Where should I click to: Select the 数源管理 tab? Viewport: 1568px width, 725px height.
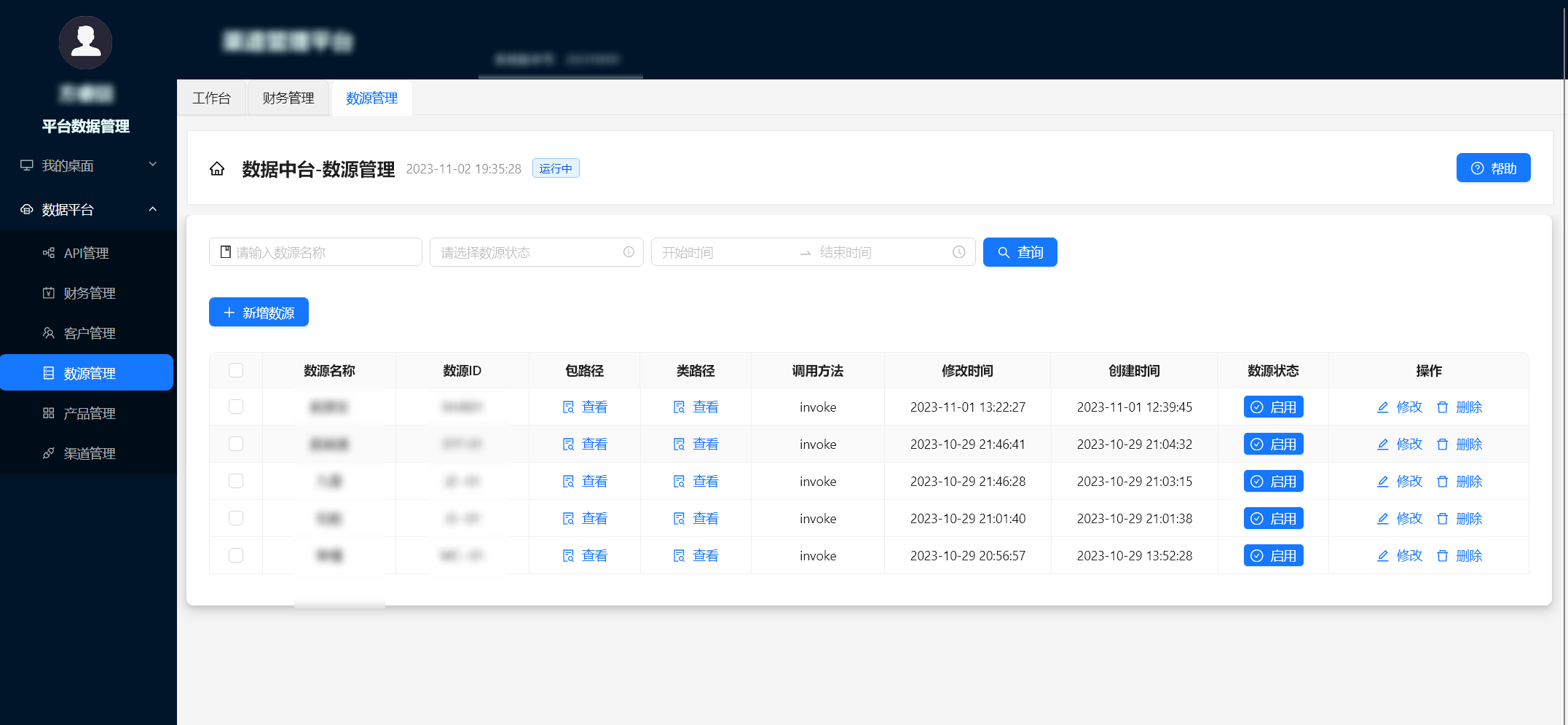(x=371, y=98)
